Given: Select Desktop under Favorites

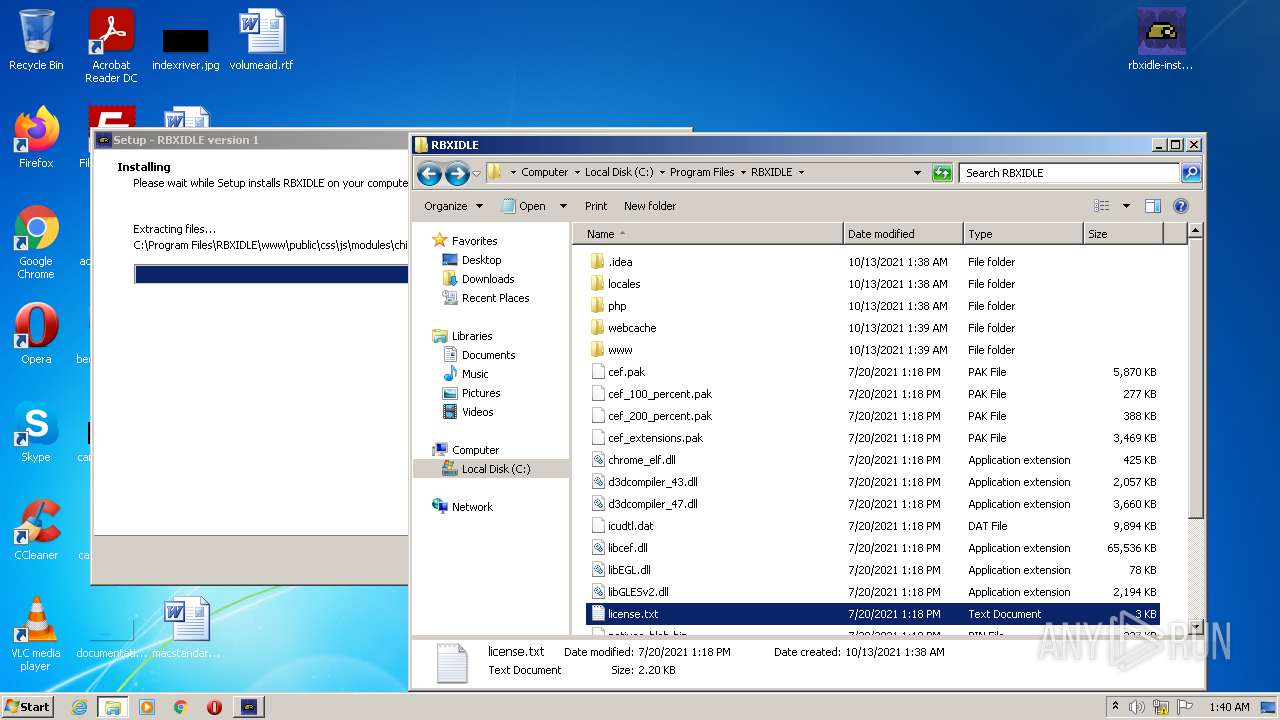Looking at the screenshot, I should click(x=481, y=260).
